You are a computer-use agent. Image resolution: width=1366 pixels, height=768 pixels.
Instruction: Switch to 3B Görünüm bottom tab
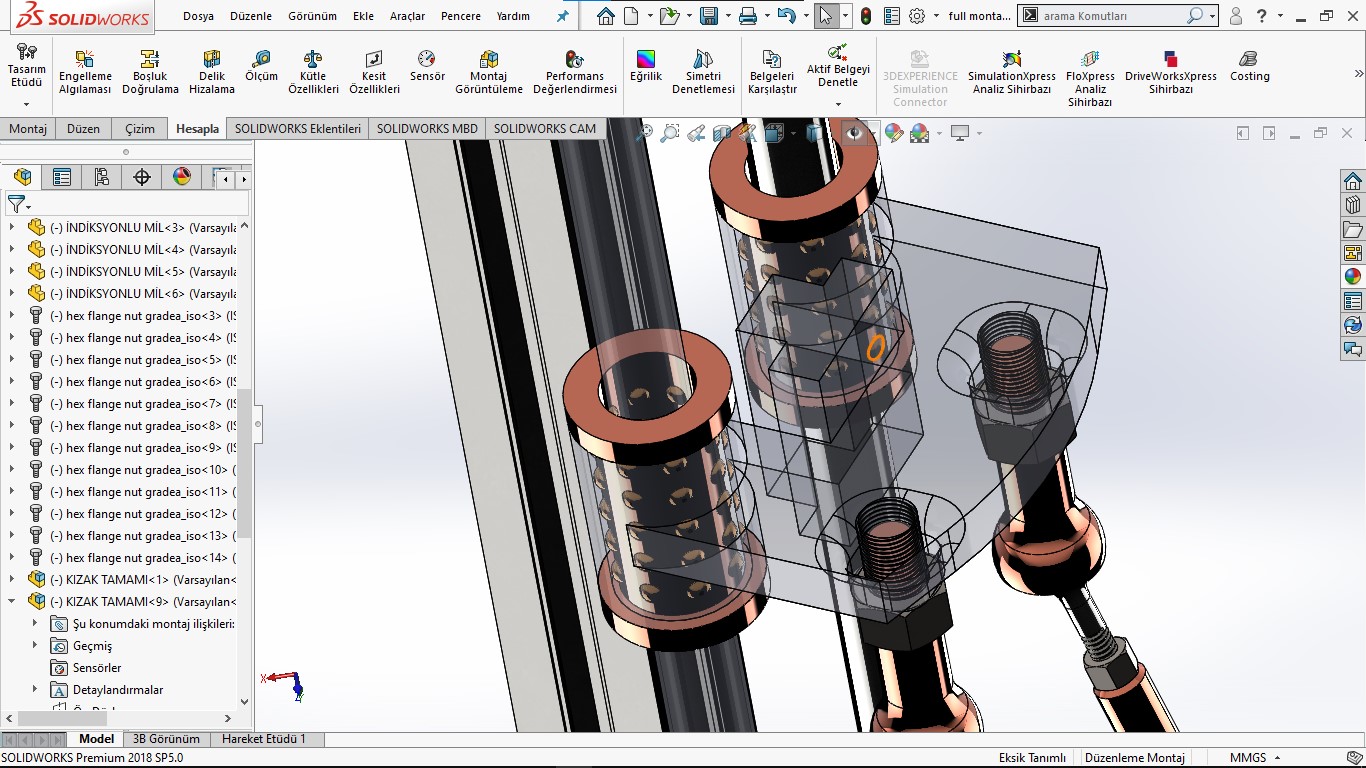(x=166, y=739)
